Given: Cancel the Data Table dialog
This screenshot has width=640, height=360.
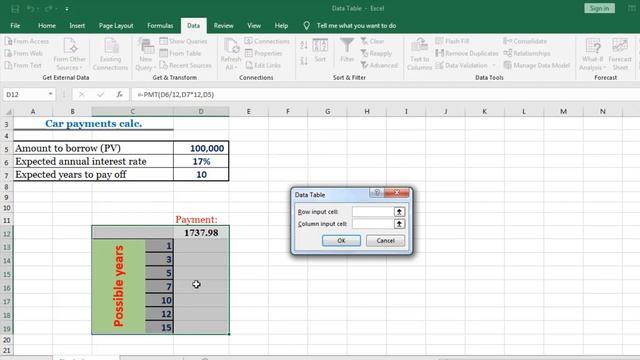Looking at the screenshot, I should [x=385, y=241].
